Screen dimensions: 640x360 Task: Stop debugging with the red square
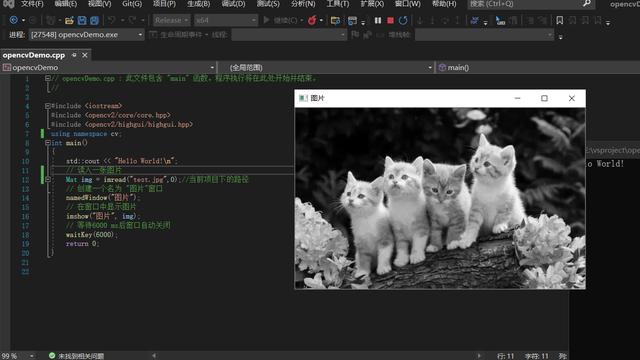pos(390,20)
